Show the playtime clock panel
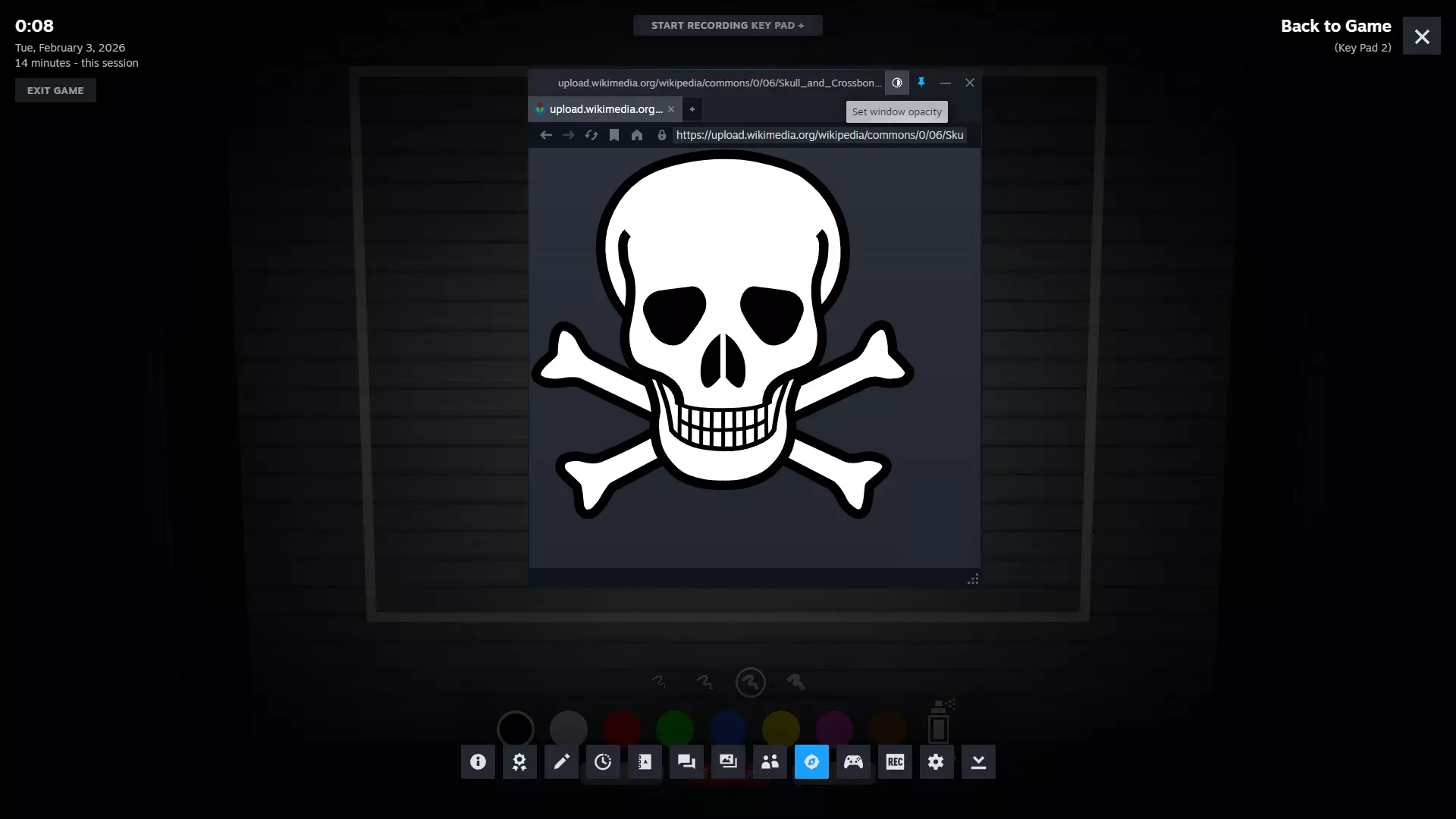Screen dimensions: 1456x819 pyautogui.click(x=603, y=761)
